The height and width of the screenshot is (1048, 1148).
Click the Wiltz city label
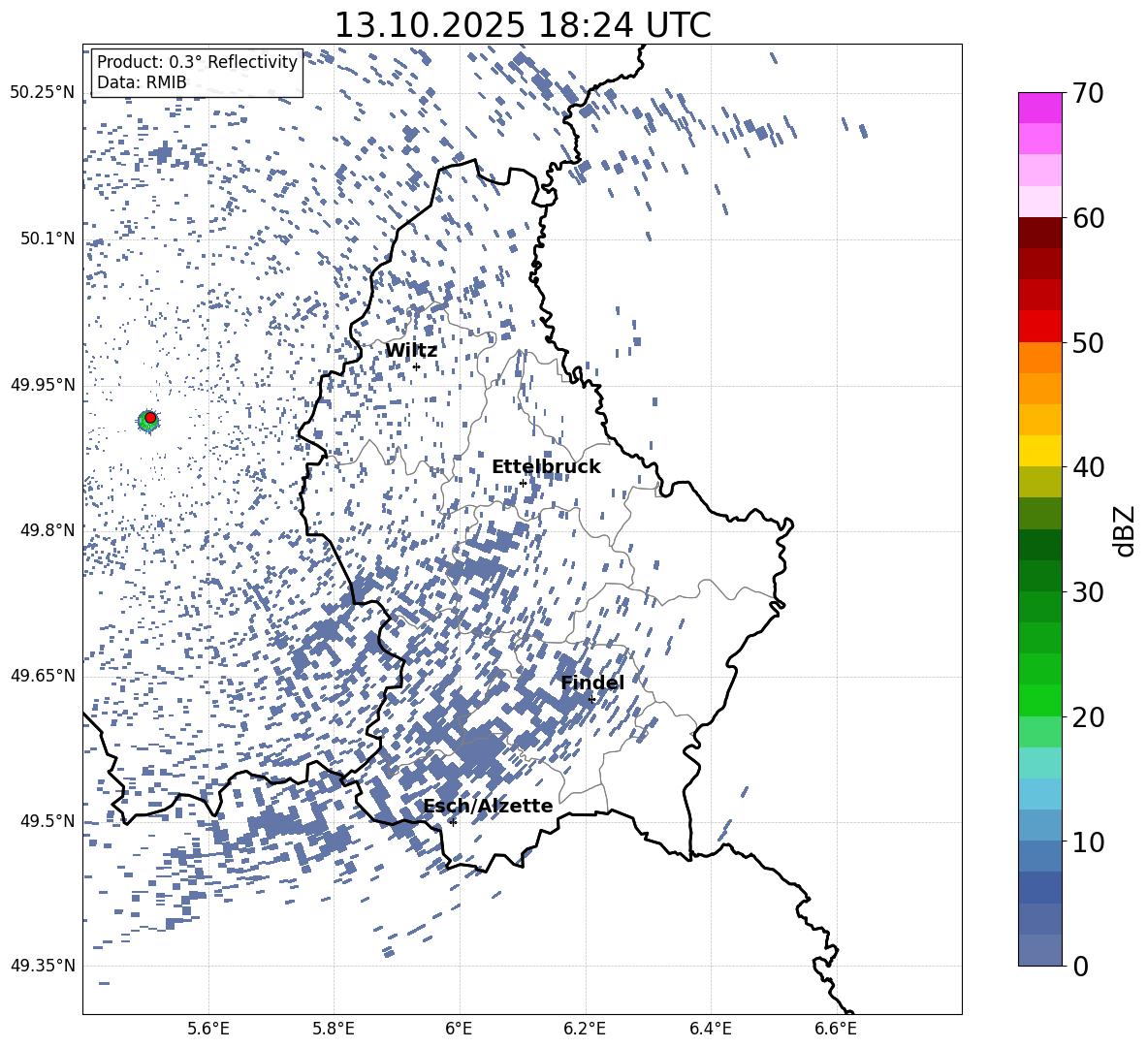[x=411, y=351]
